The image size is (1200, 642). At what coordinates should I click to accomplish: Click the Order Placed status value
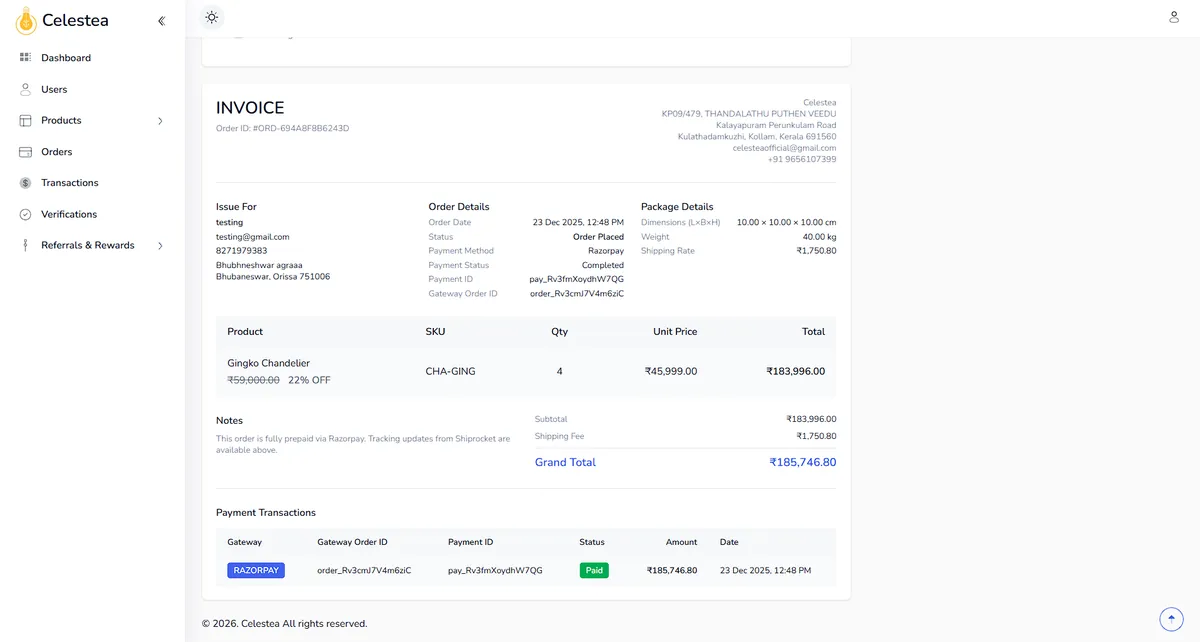(x=598, y=237)
